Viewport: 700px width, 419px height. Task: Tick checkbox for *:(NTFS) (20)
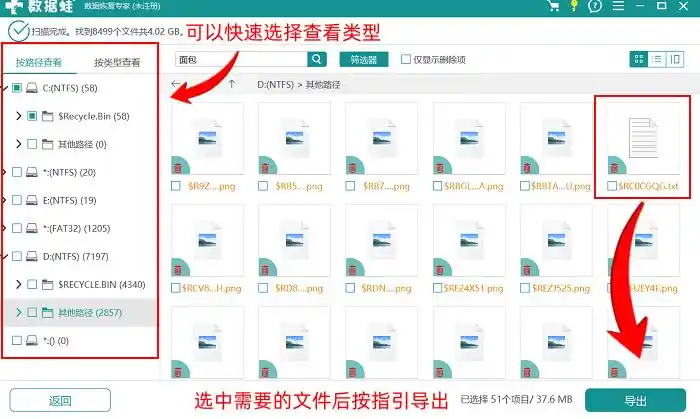click(17, 172)
